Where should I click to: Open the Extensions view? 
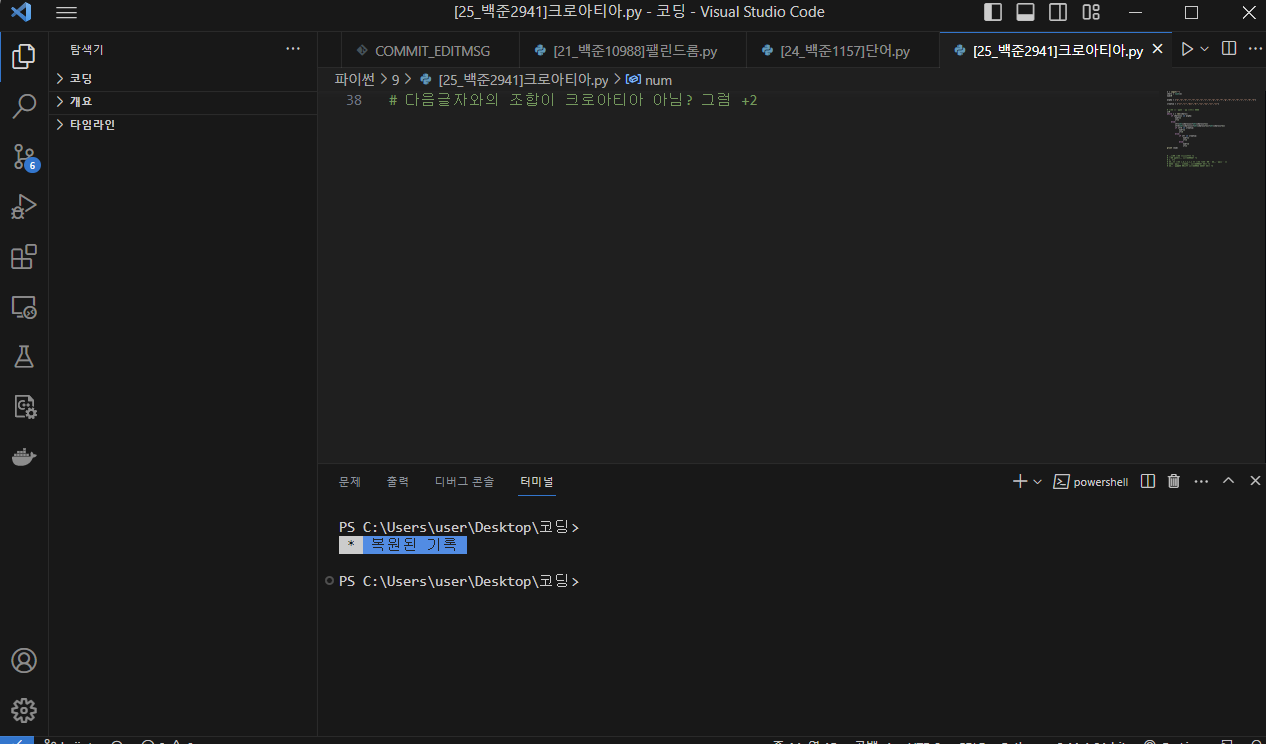[x=24, y=256]
